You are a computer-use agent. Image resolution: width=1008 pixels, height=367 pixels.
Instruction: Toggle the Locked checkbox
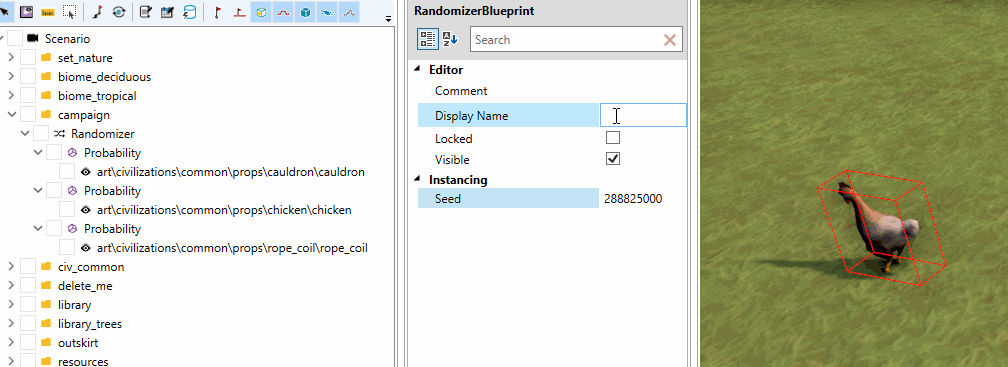point(613,138)
